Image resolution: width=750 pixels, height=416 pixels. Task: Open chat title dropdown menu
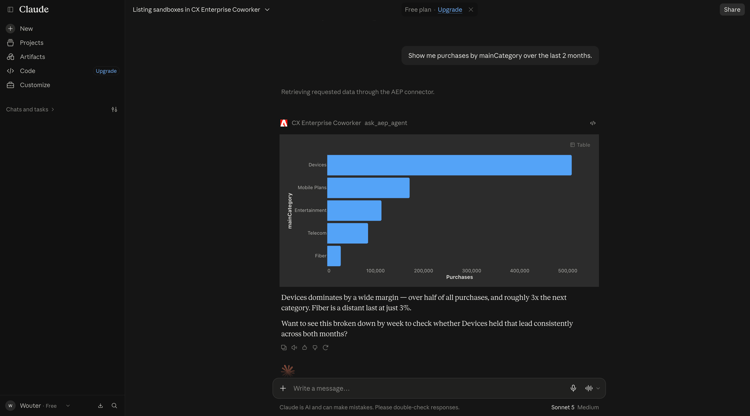tap(267, 10)
